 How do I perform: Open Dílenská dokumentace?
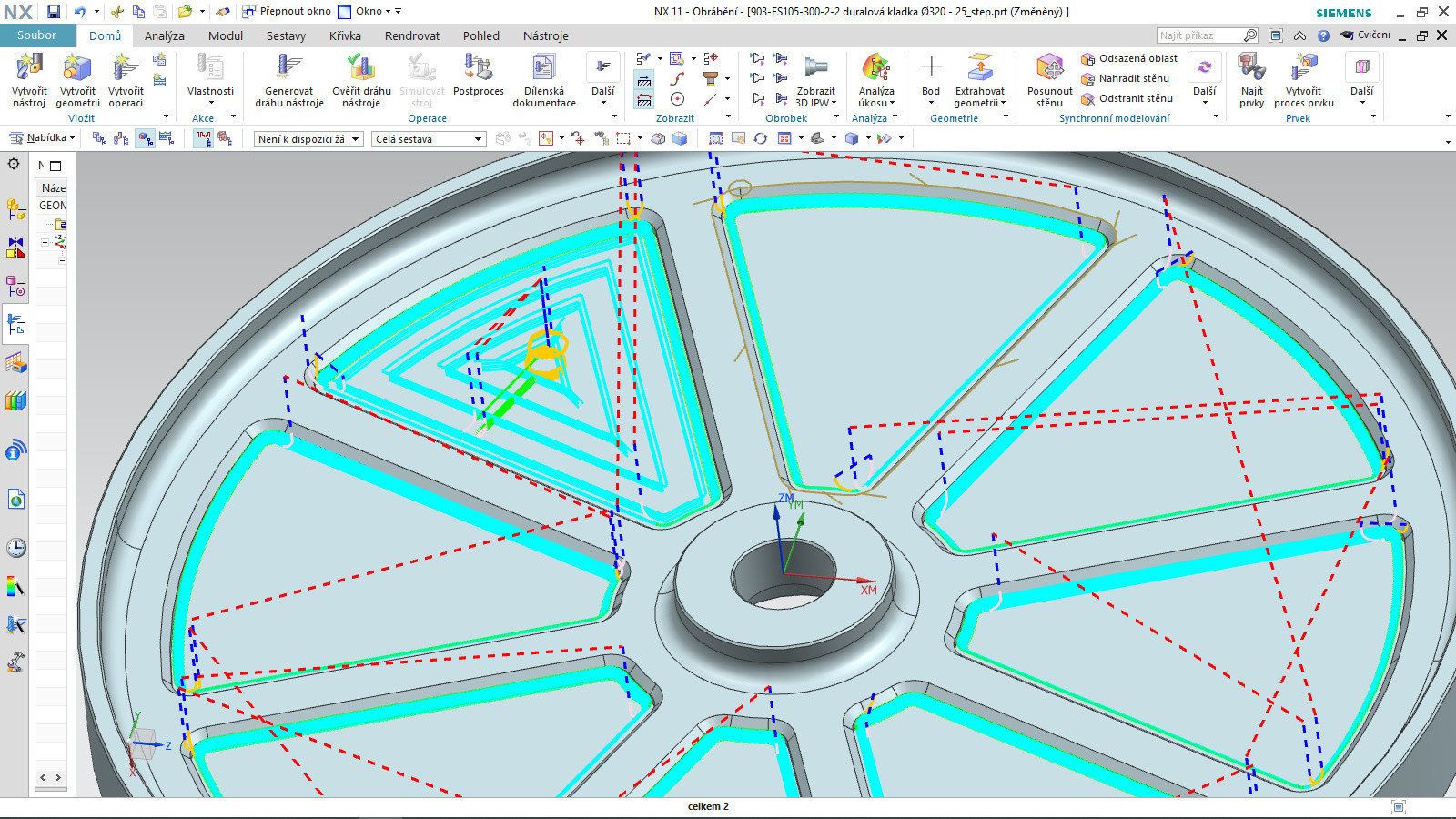(x=544, y=80)
